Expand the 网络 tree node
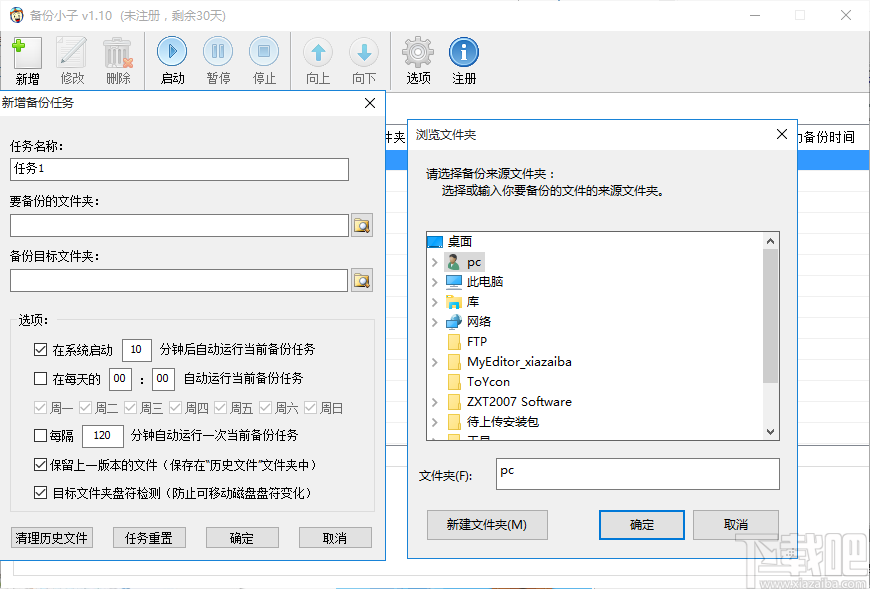This screenshot has width=870, height=589. click(435, 322)
